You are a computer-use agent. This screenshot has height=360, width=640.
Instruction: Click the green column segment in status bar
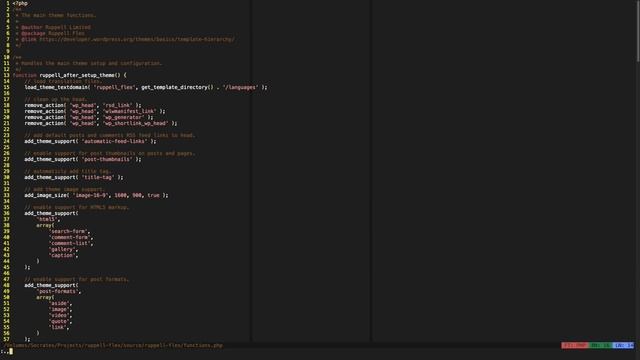click(600, 345)
